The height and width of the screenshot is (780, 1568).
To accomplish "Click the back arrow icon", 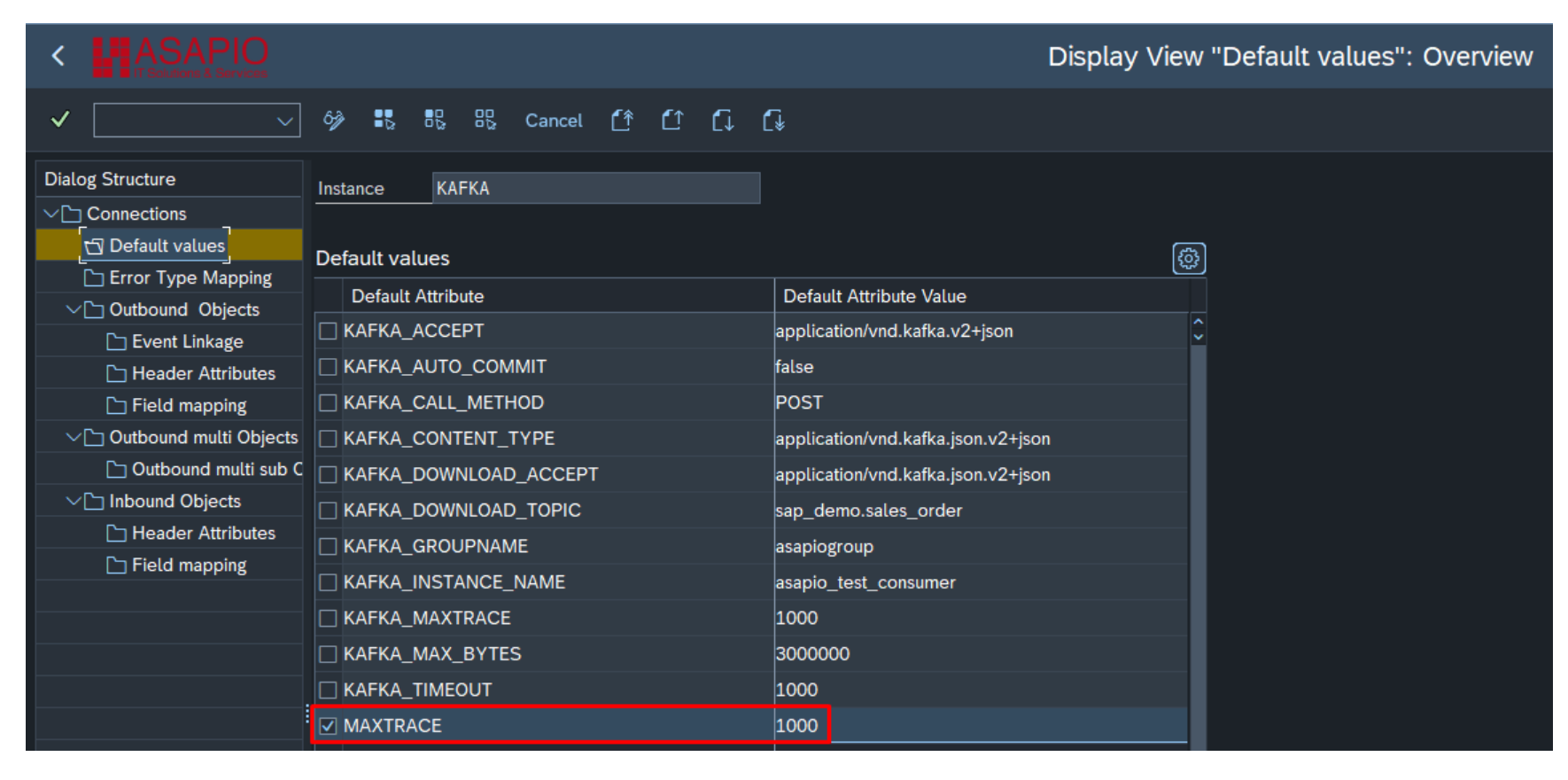I will (58, 56).
